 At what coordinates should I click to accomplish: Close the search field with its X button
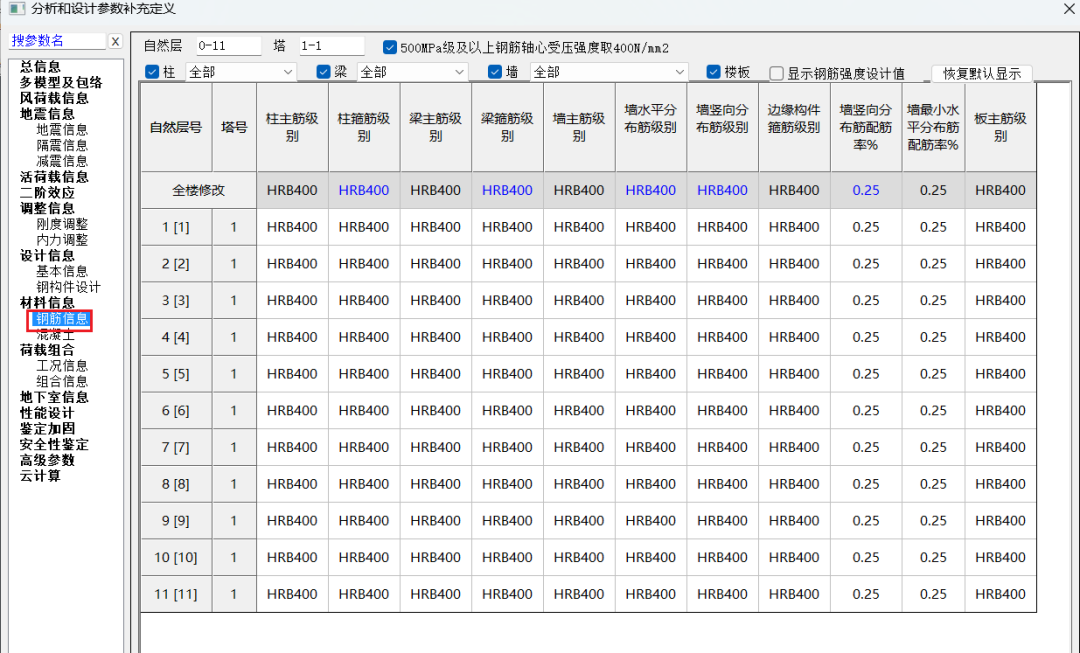coord(116,41)
